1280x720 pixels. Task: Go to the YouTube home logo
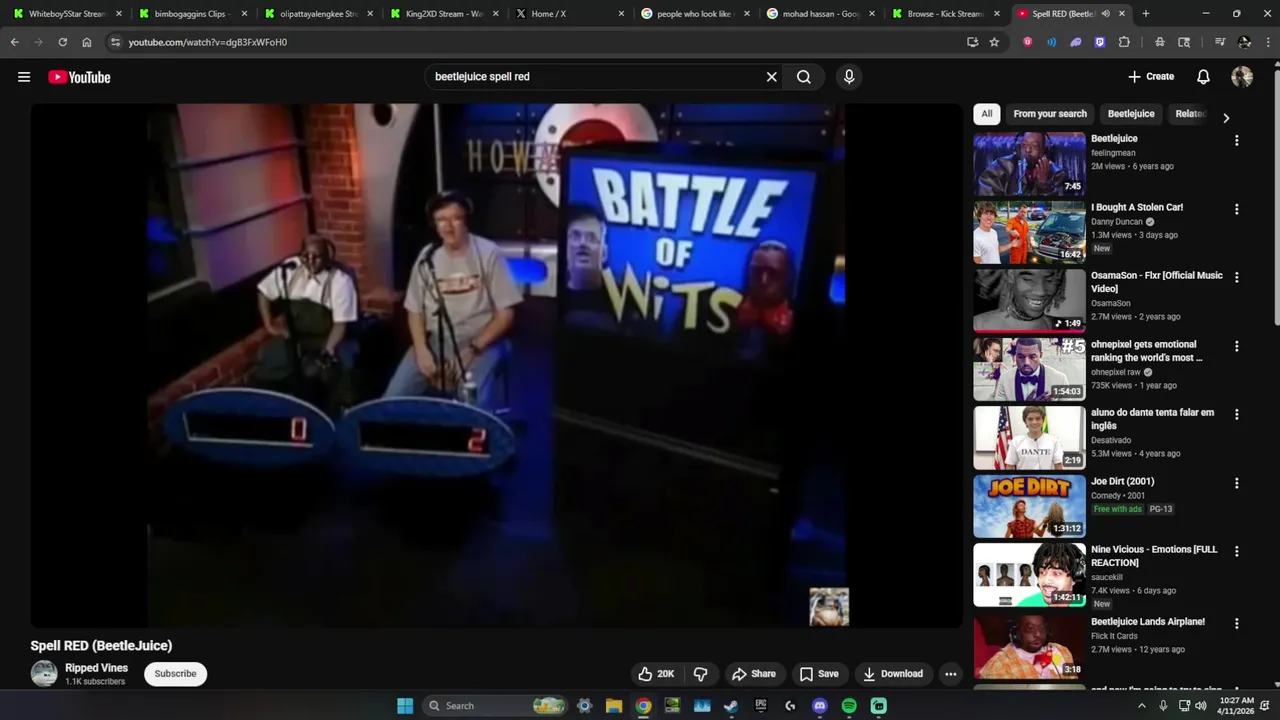tap(79, 77)
